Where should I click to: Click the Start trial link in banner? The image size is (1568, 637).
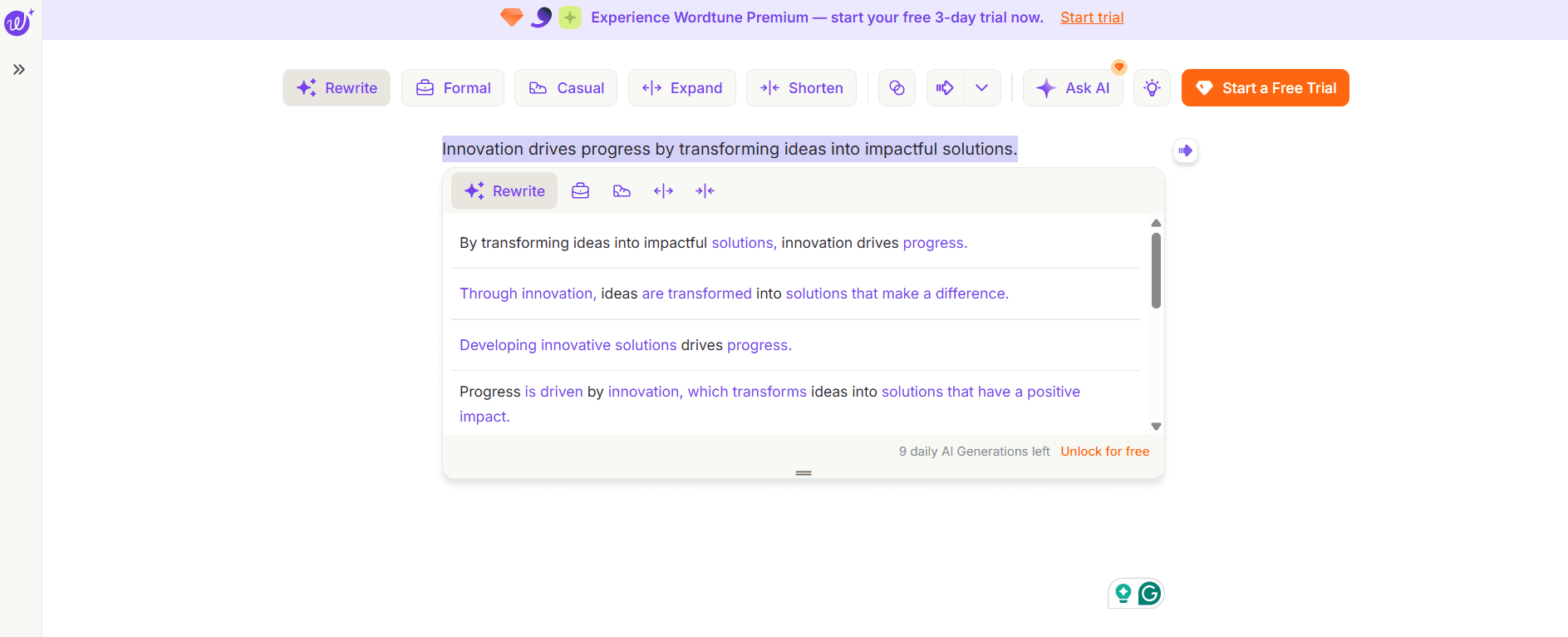pos(1091,17)
